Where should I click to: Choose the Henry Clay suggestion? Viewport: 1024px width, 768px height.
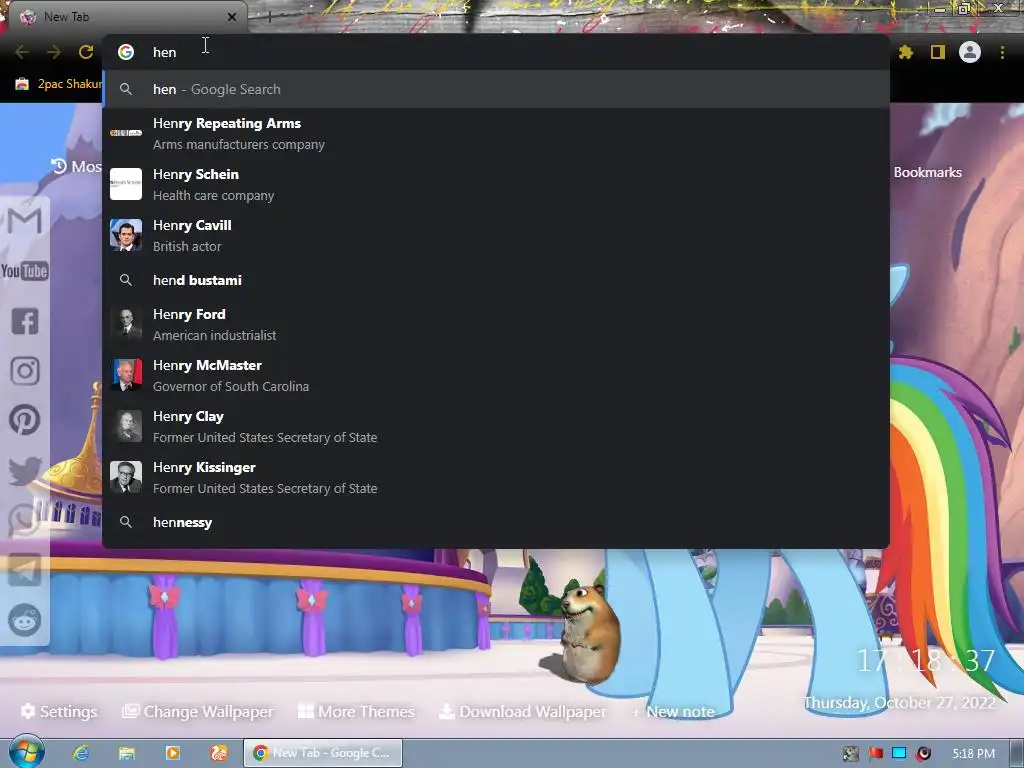click(496, 426)
